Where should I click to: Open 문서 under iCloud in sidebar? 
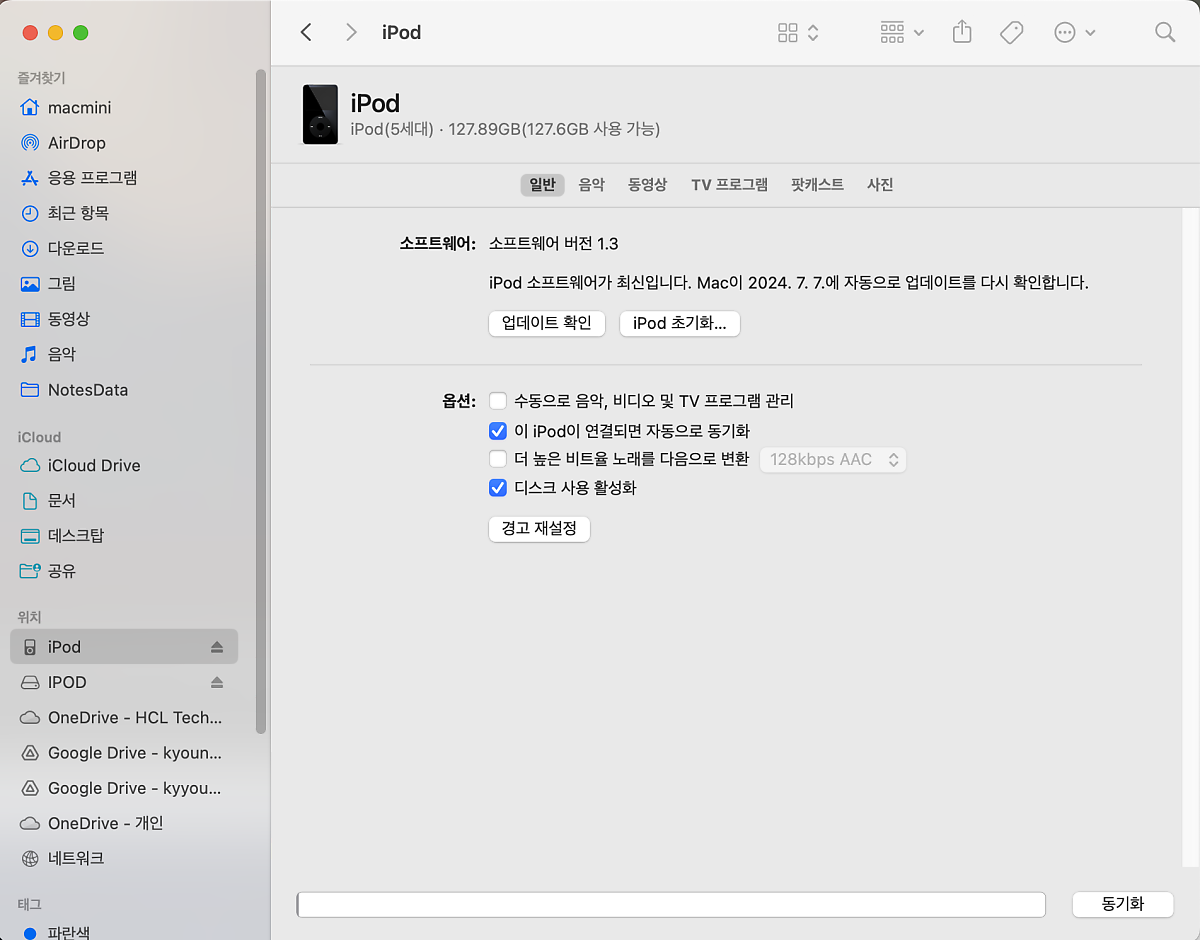(x=124, y=500)
